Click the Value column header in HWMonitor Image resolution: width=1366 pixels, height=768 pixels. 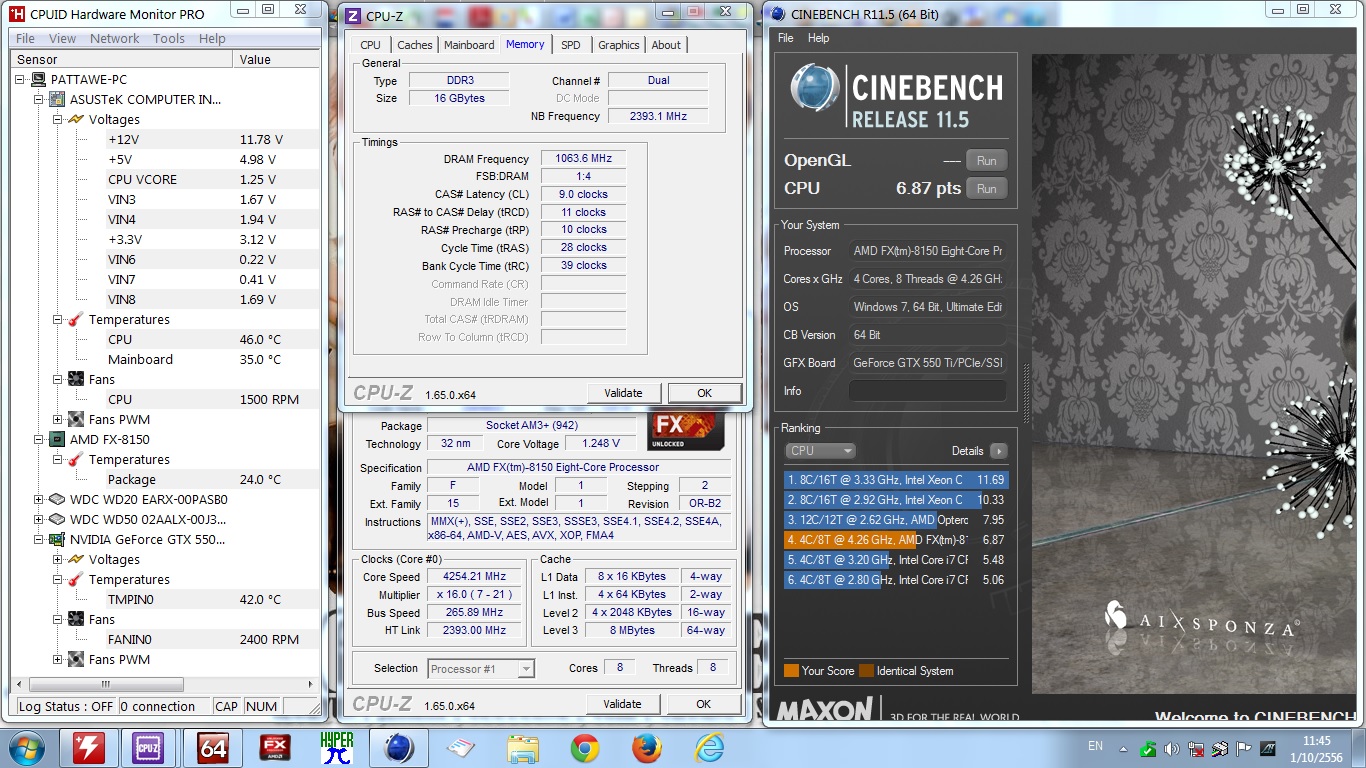277,60
